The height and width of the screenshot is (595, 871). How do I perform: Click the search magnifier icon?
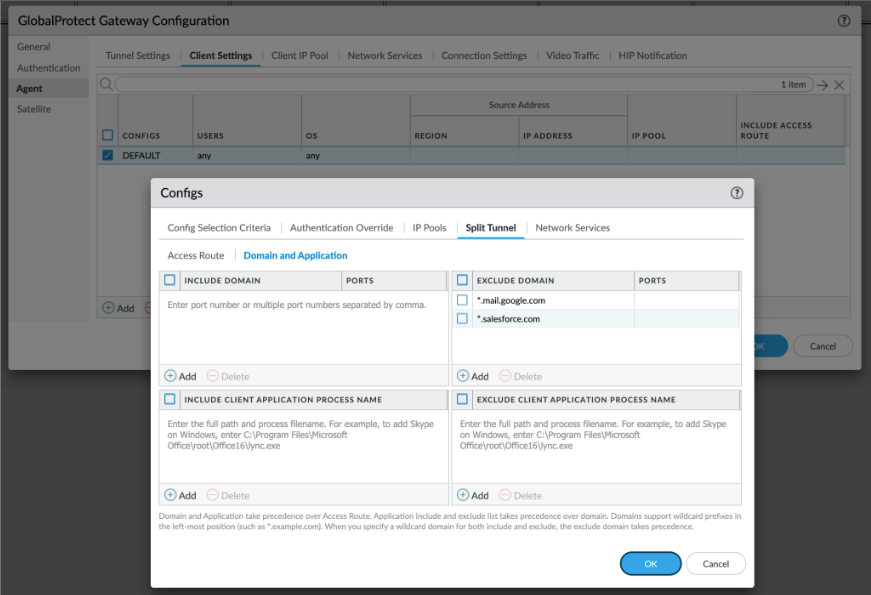click(x=106, y=84)
